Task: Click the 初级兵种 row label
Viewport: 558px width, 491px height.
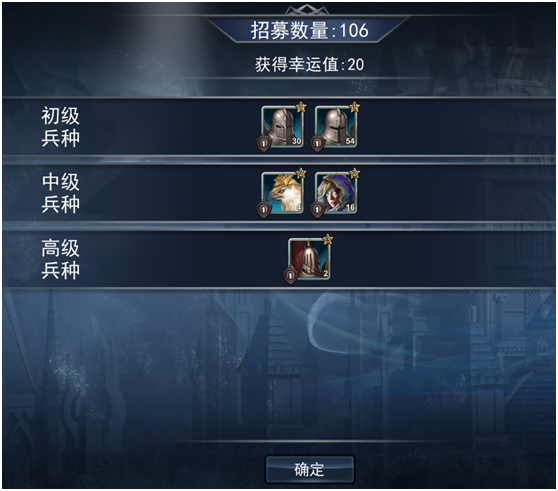Action: [60, 127]
